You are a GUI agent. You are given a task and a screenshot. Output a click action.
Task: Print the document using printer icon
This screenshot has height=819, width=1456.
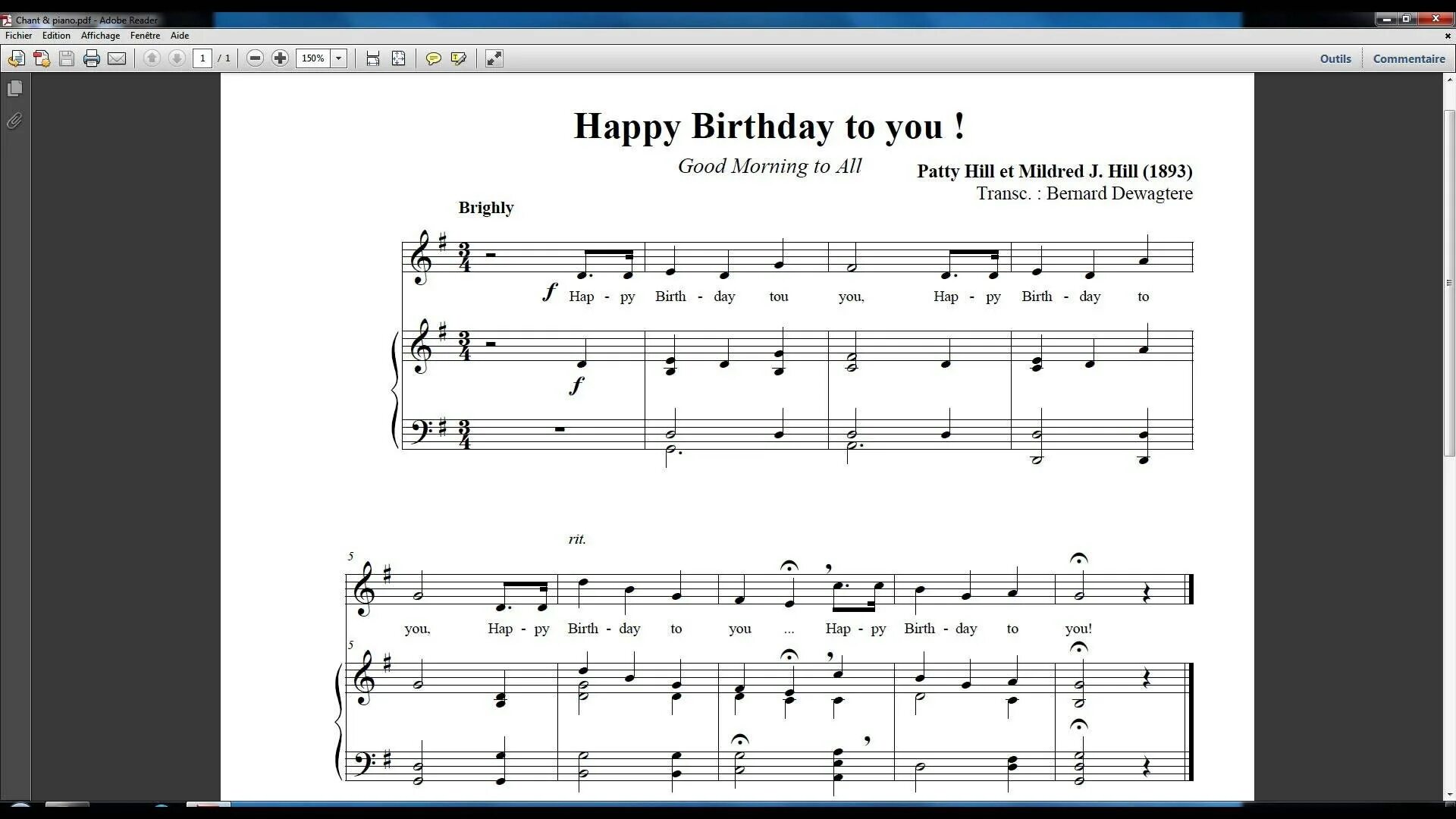(92, 58)
